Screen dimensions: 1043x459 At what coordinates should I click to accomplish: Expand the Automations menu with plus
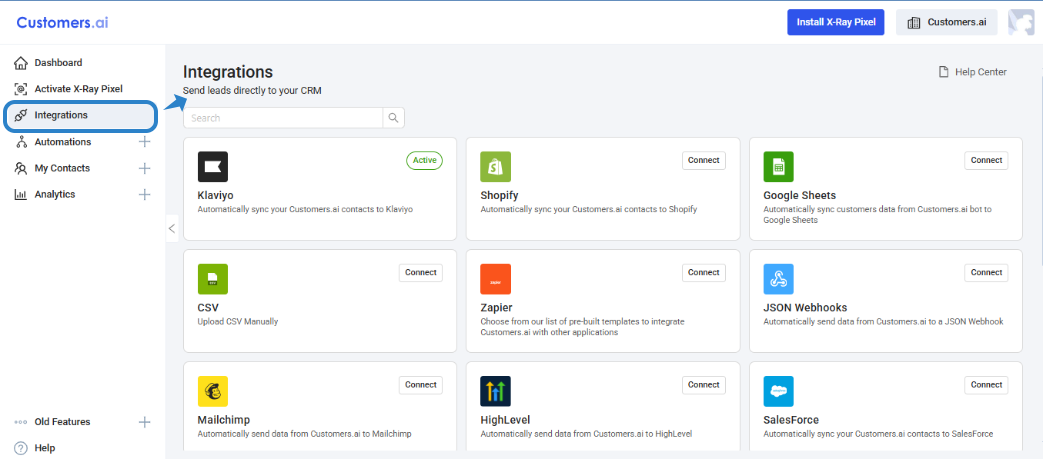coord(144,142)
